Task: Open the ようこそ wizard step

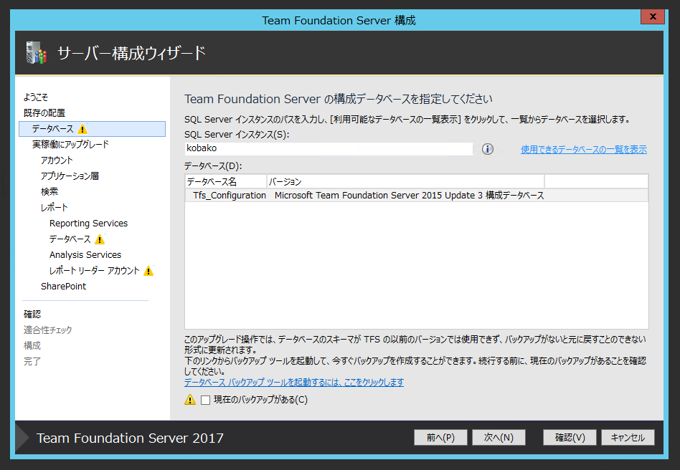Action: coord(36,97)
